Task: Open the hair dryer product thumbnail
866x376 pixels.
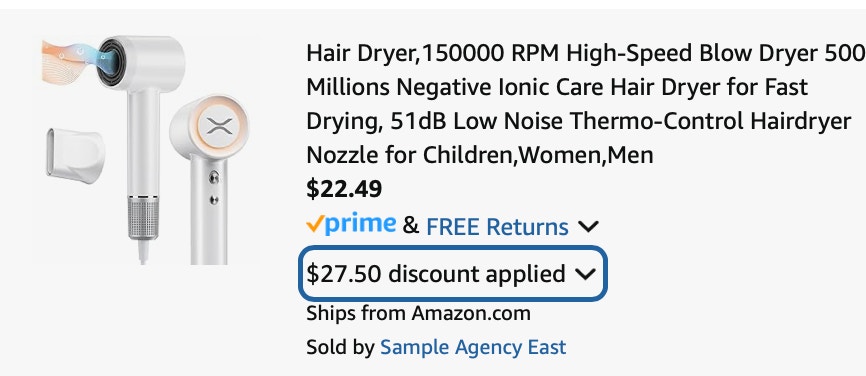Action: [x=146, y=150]
